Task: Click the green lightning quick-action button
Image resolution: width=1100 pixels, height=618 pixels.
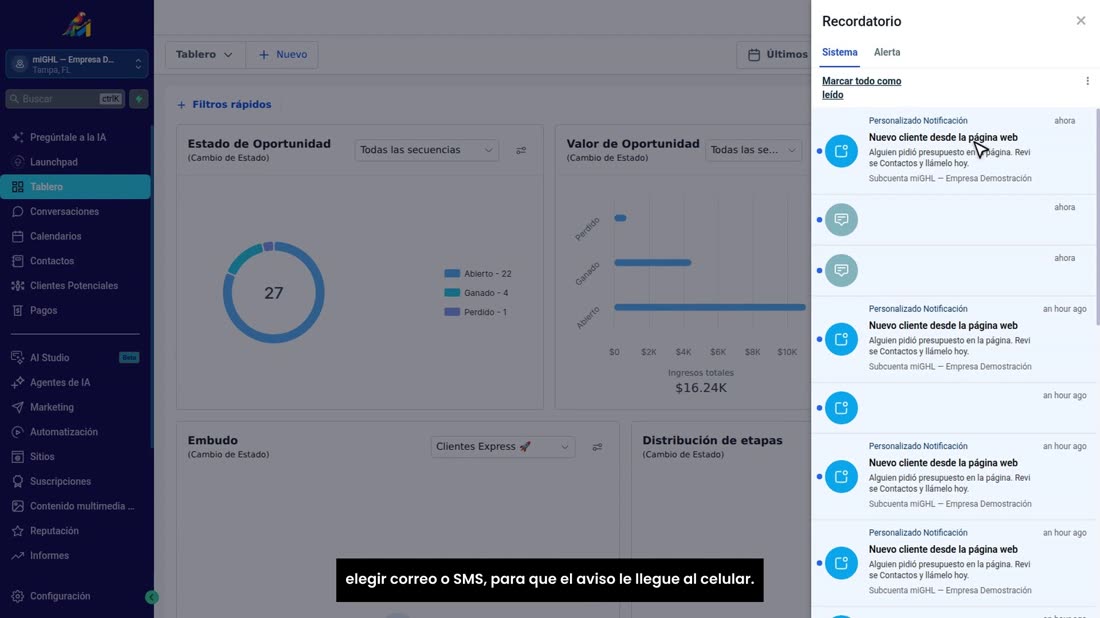Action: coord(139,99)
